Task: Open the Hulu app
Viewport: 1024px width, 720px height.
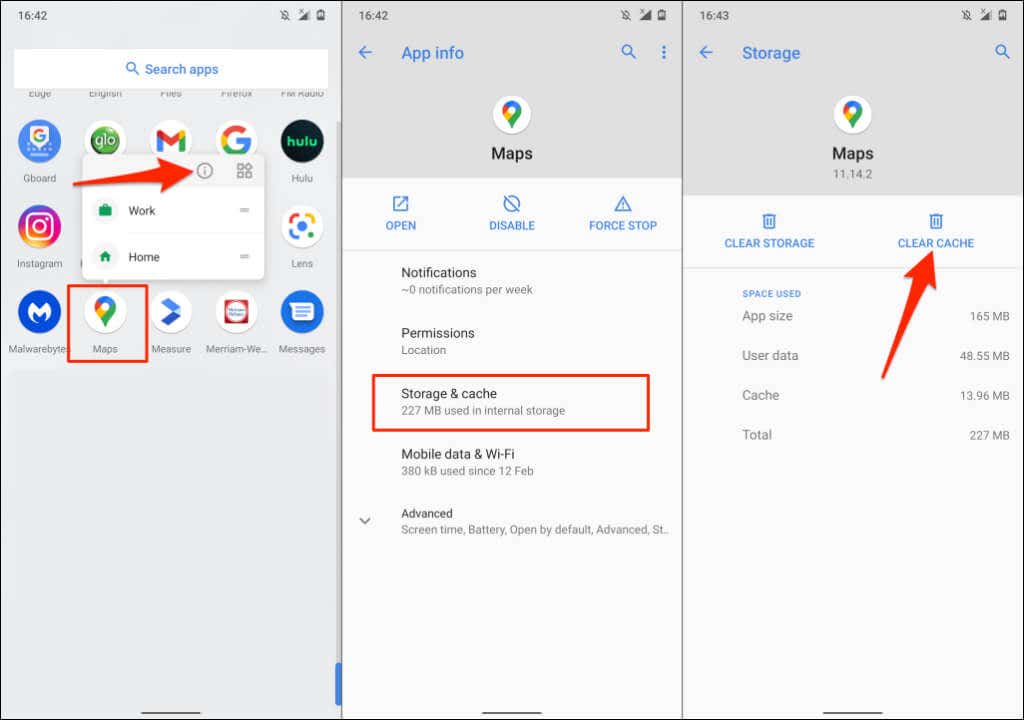Action: (302, 139)
